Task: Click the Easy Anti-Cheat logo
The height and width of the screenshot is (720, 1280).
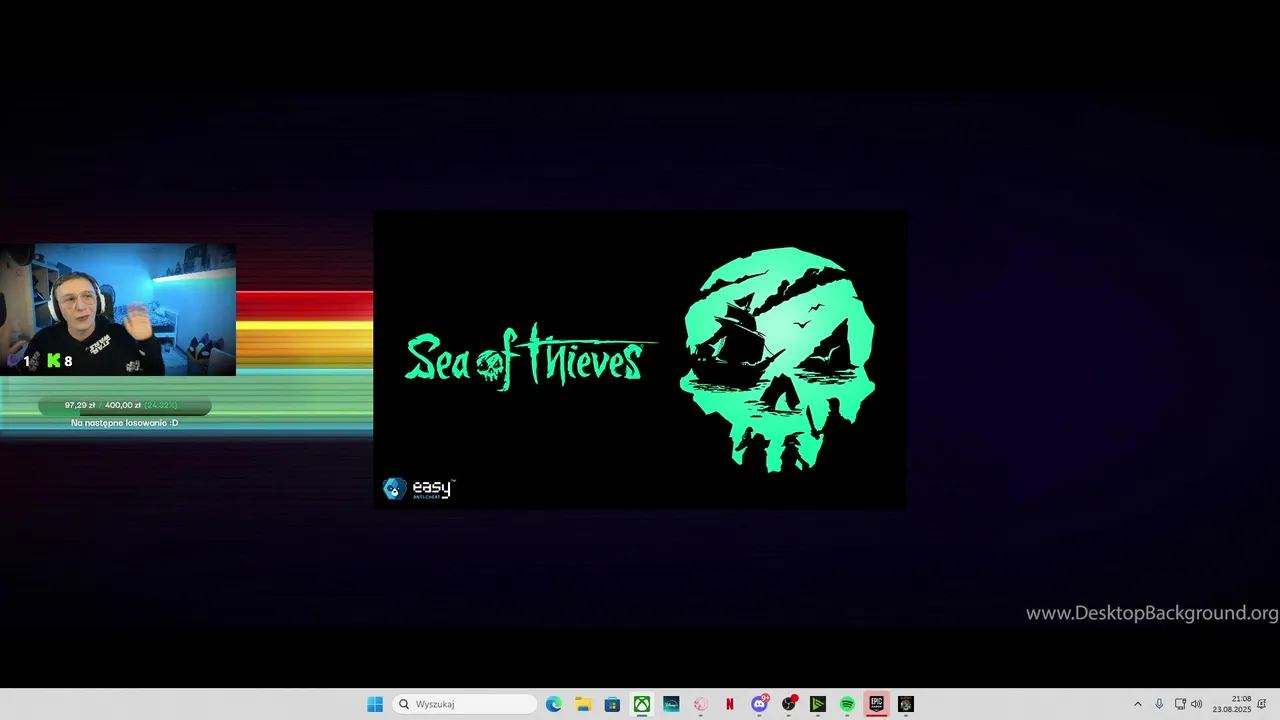Action: tap(419, 488)
